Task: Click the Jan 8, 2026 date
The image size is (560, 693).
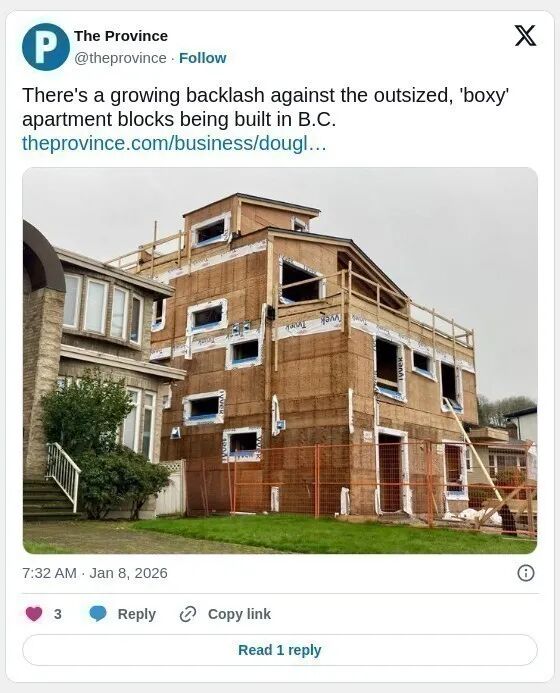Action: pos(129,573)
